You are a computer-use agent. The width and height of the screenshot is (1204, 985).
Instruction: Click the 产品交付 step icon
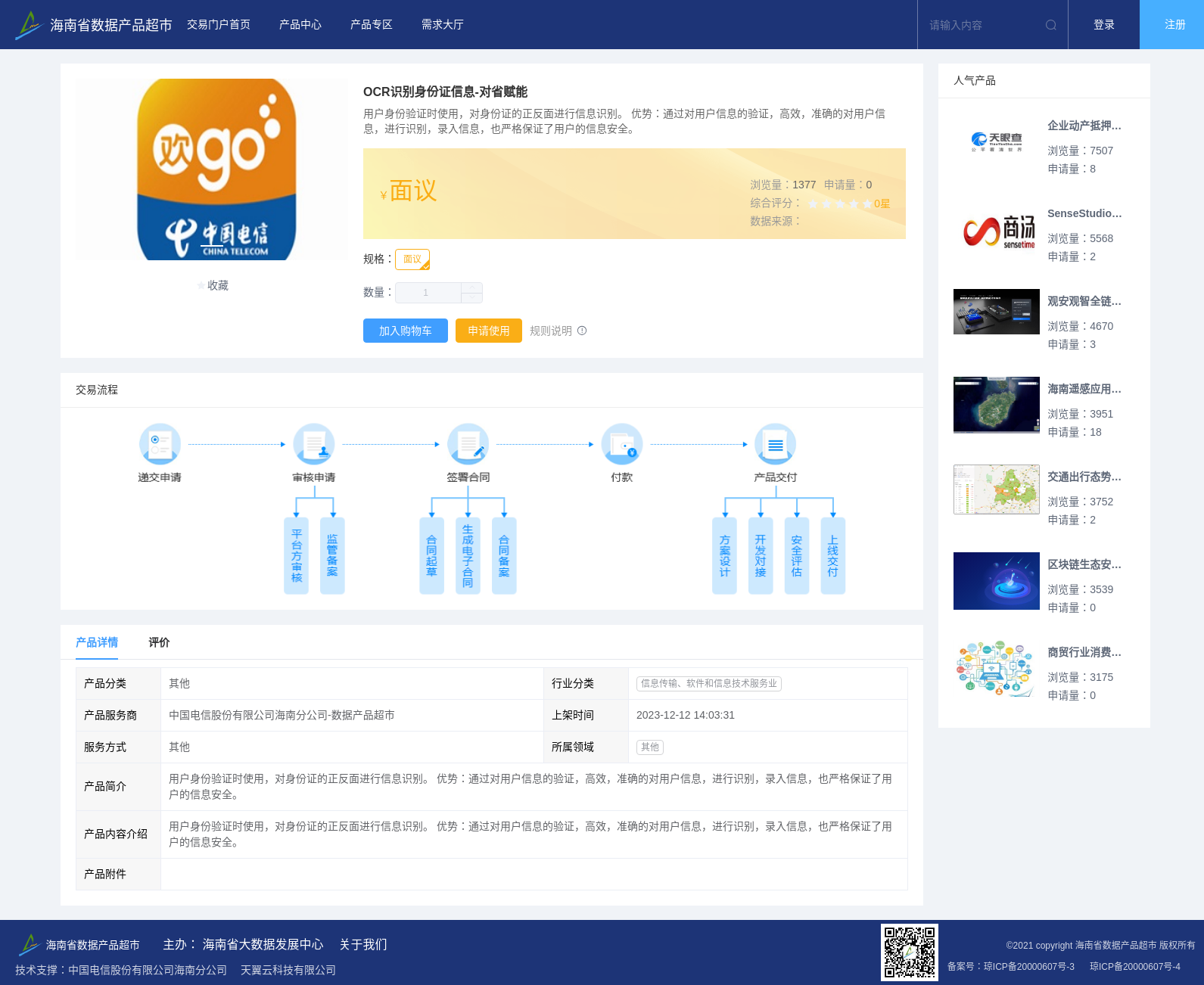[x=776, y=444]
